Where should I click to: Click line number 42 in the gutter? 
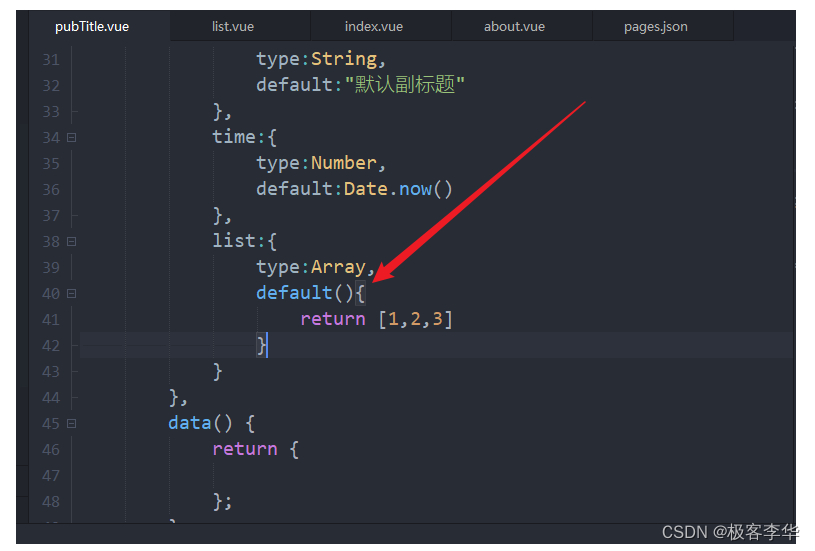[x=51, y=346]
